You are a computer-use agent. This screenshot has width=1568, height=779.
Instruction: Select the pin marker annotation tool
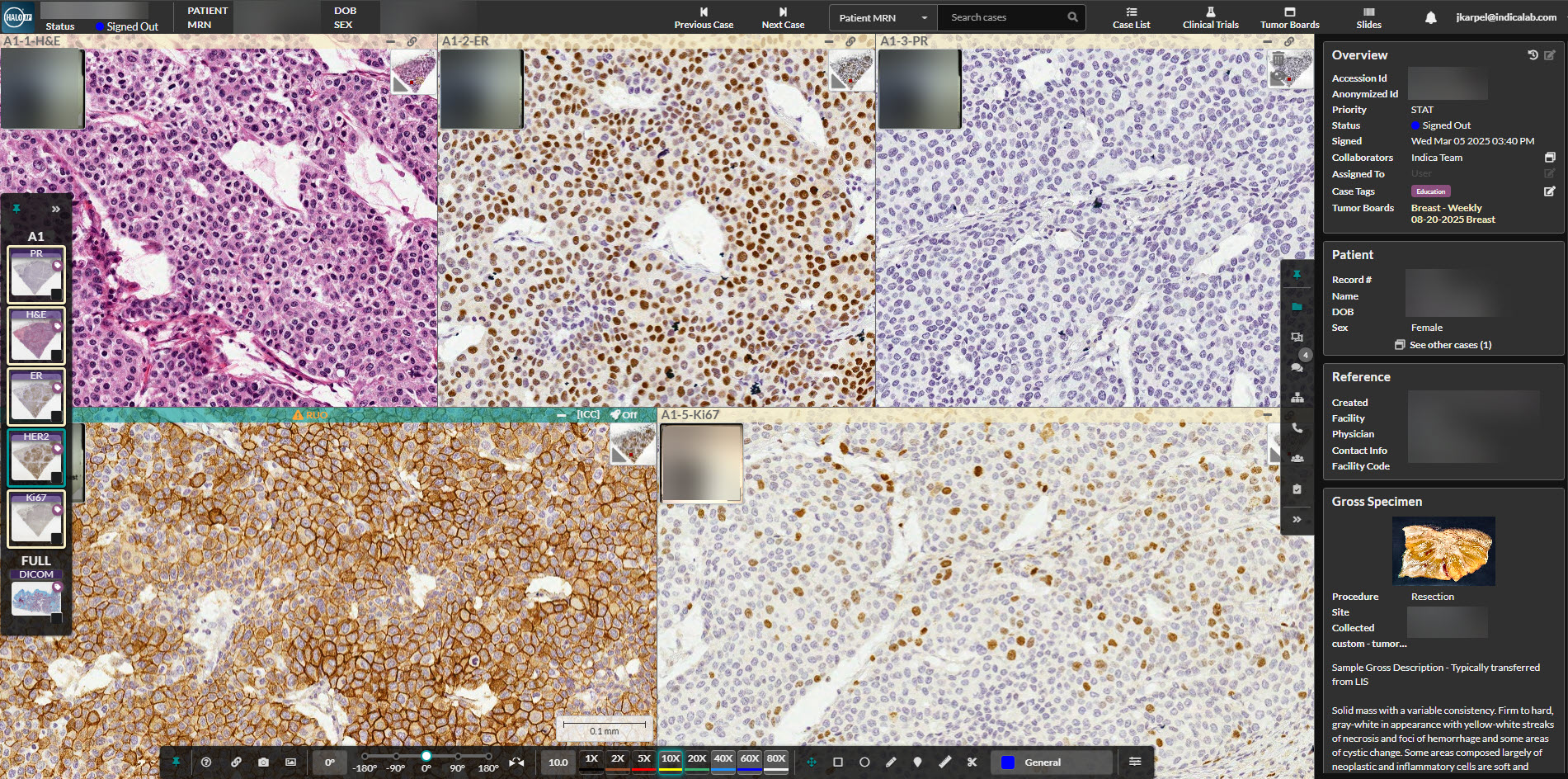pos(917,762)
